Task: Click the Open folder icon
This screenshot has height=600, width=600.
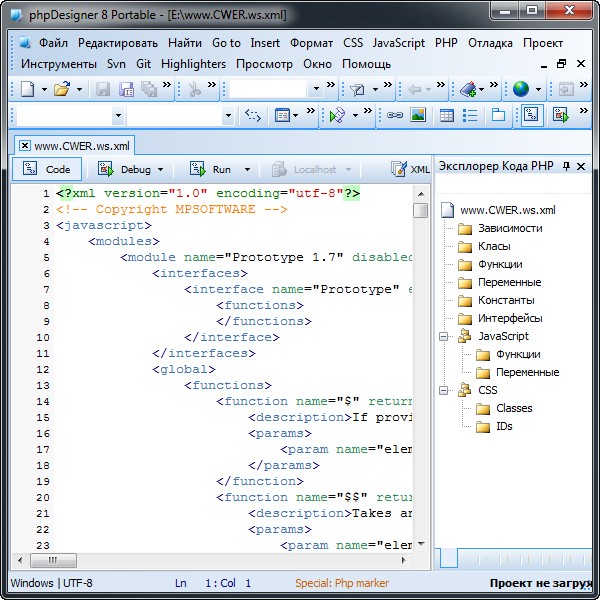Action: click(x=62, y=90)
